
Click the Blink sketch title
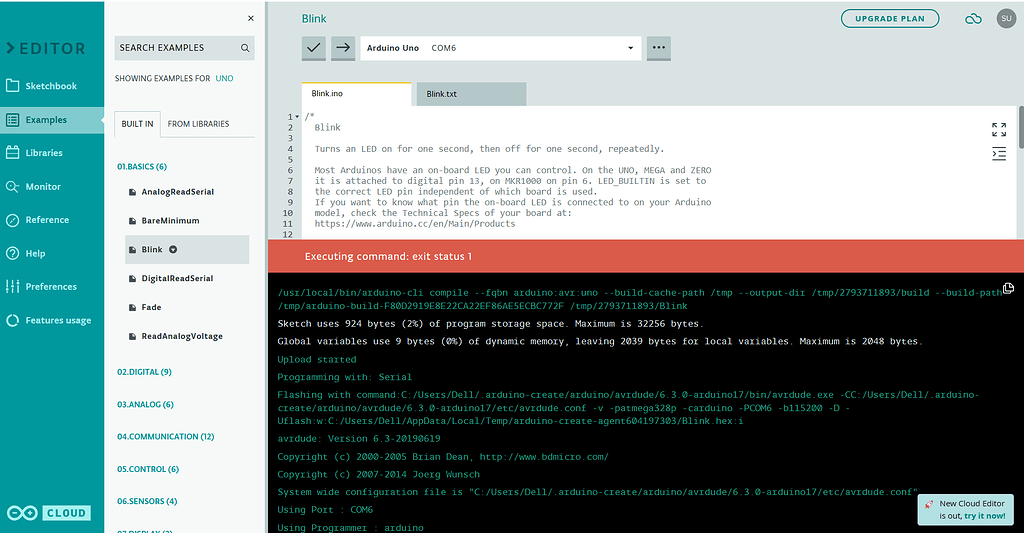coord(313,19)
